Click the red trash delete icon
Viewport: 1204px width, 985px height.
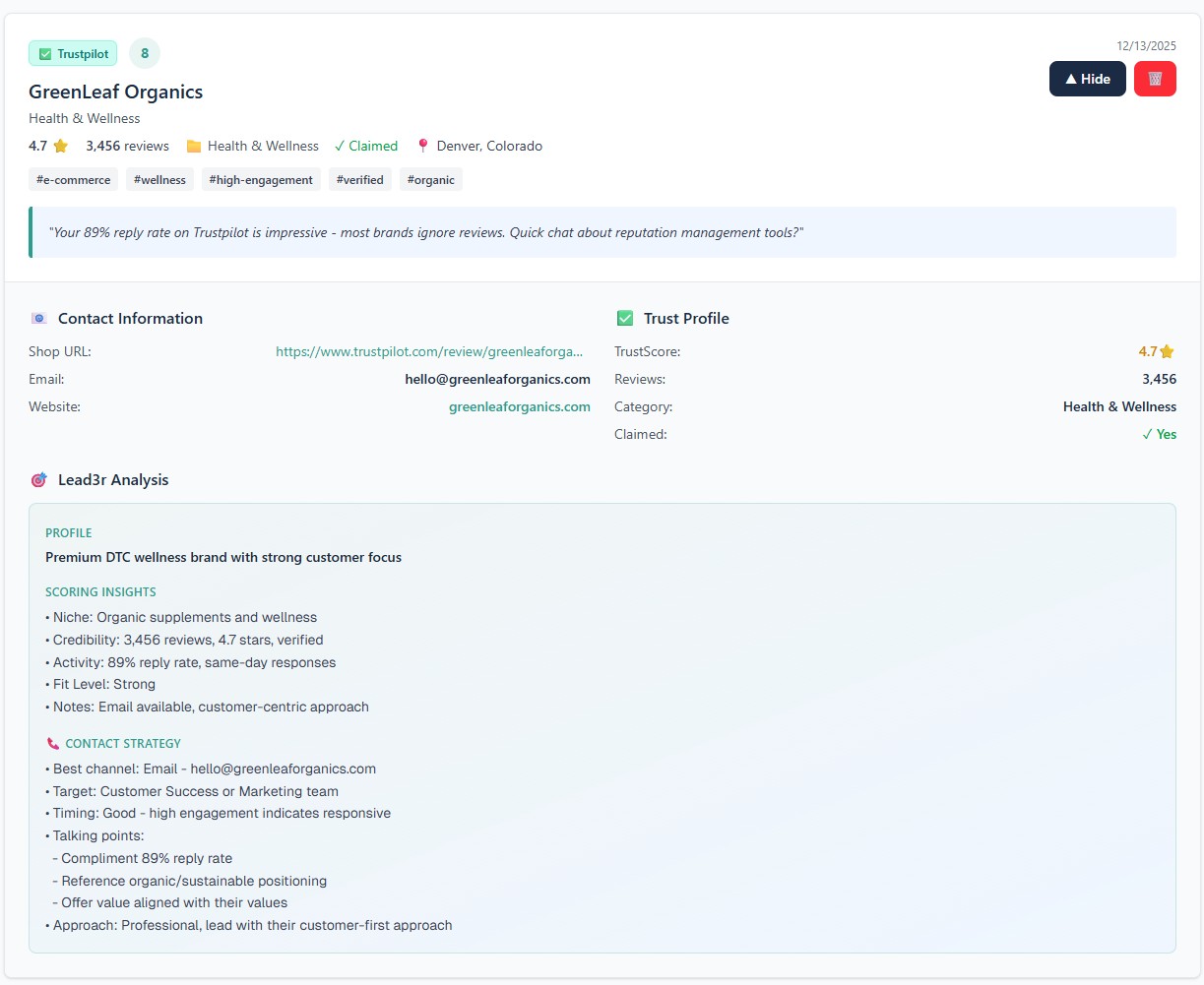coord(1155,79)
